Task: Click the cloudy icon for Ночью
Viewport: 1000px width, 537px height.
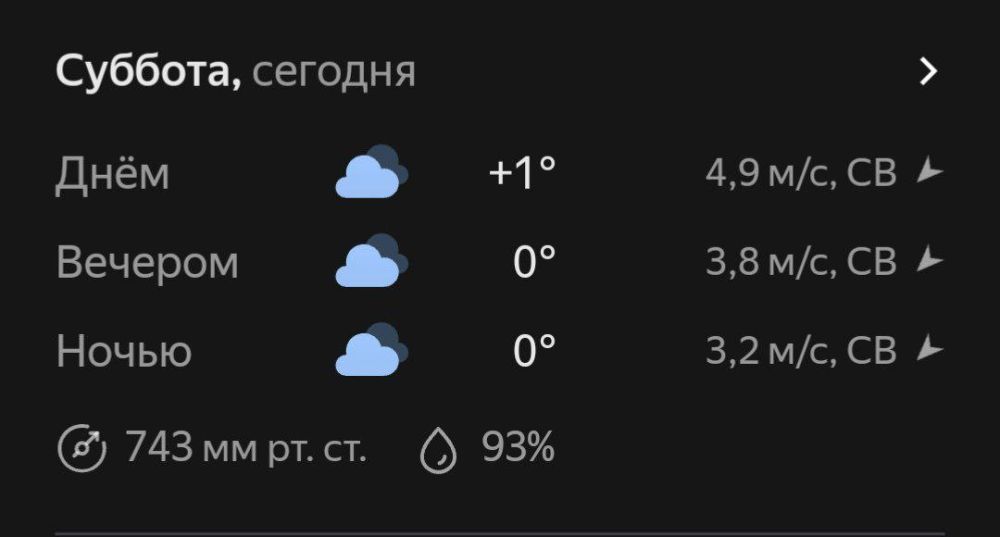Action: [371, 350]
